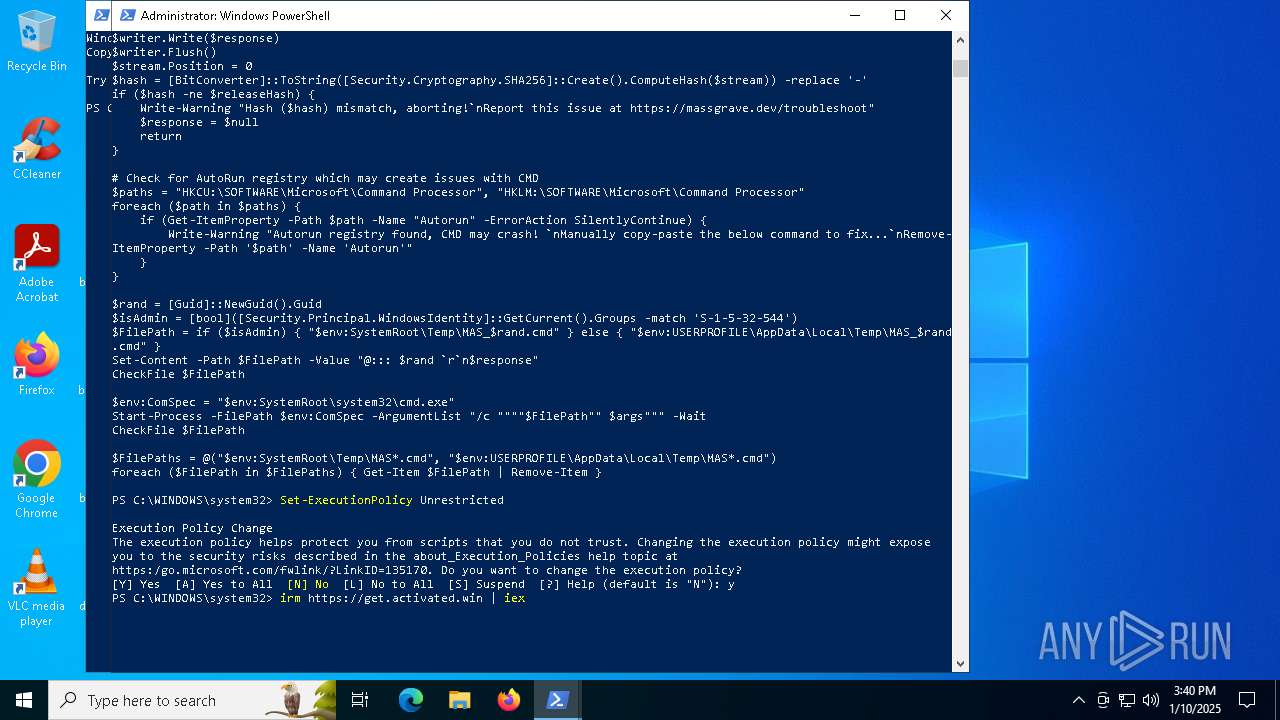Open Firefox from the taskbar

click(x=509, y=700)
